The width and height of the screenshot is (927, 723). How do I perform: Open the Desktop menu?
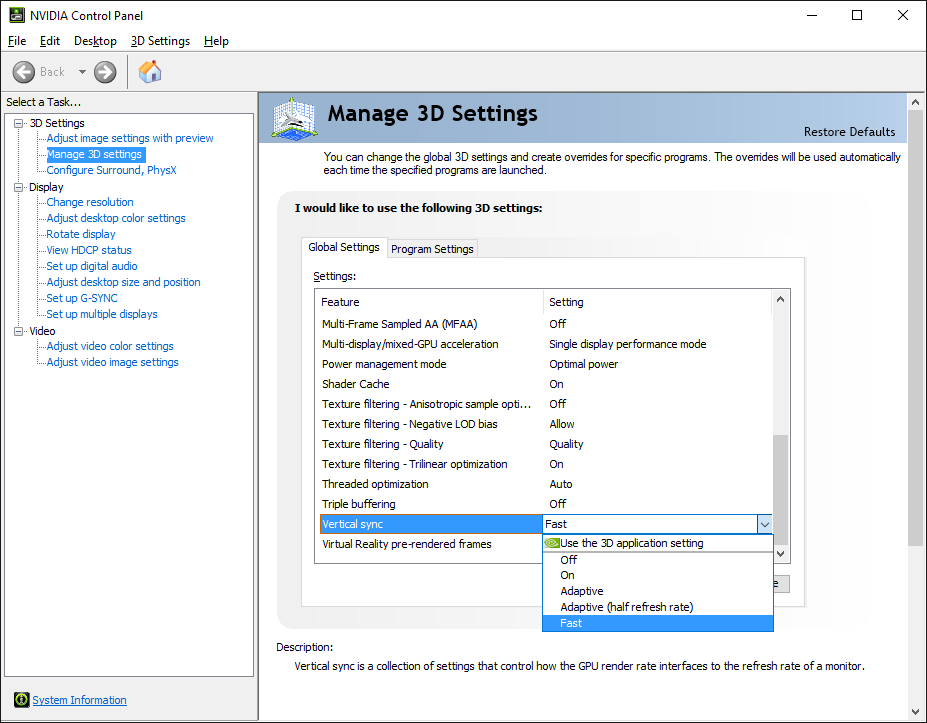[95, 41]
